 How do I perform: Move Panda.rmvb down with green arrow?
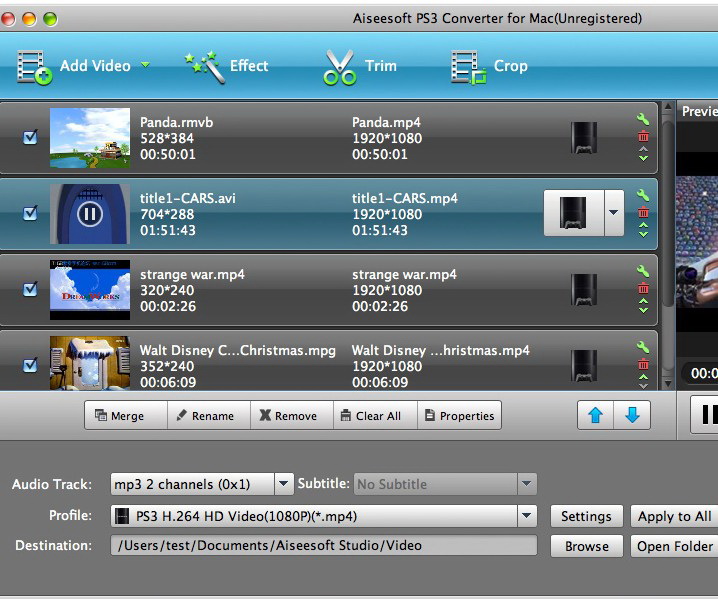tap(643, 158)
